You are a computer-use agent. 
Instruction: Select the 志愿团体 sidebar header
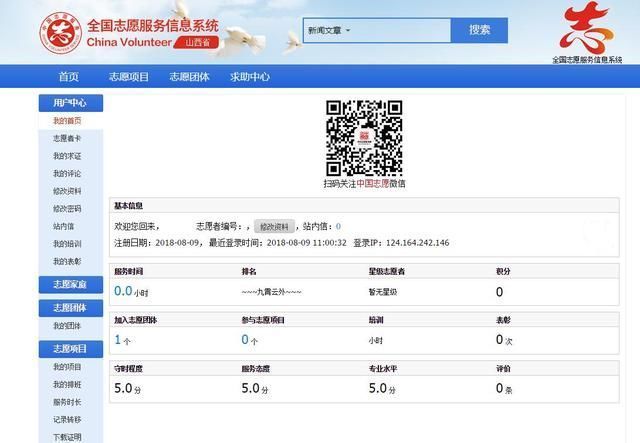click(71, 308)
